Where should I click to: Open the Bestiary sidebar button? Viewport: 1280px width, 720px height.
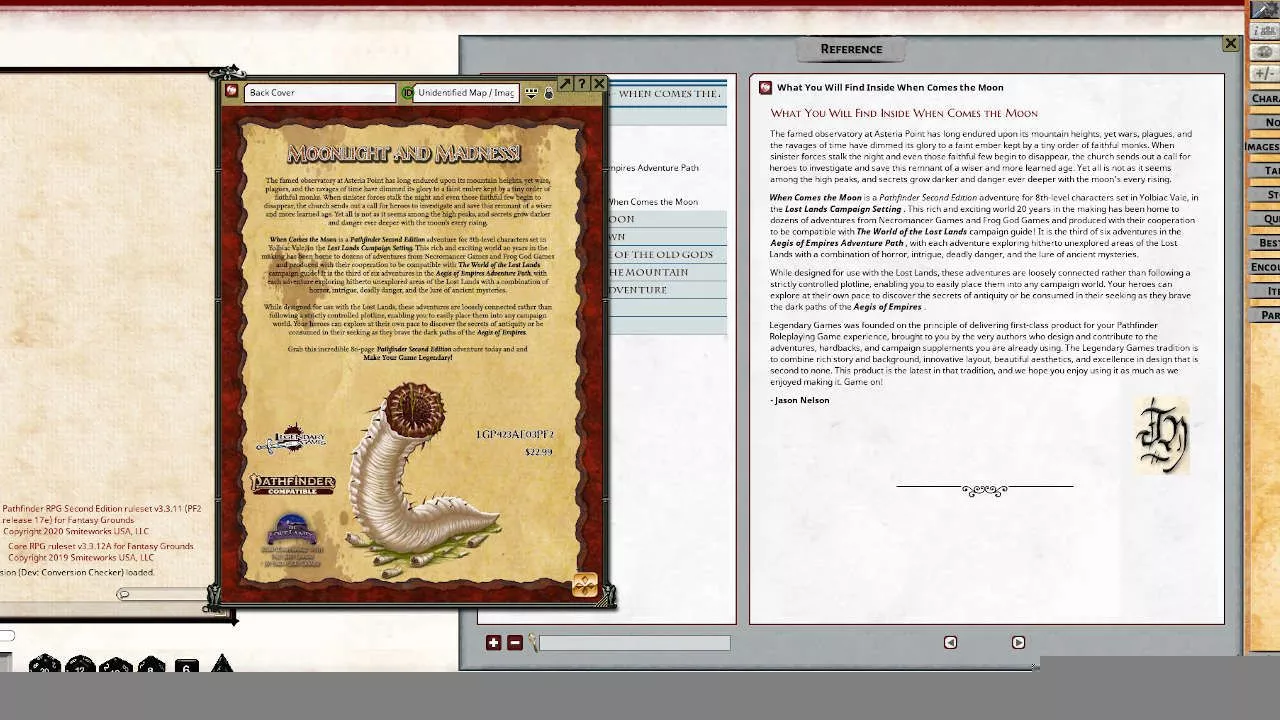coord(1264,242)
